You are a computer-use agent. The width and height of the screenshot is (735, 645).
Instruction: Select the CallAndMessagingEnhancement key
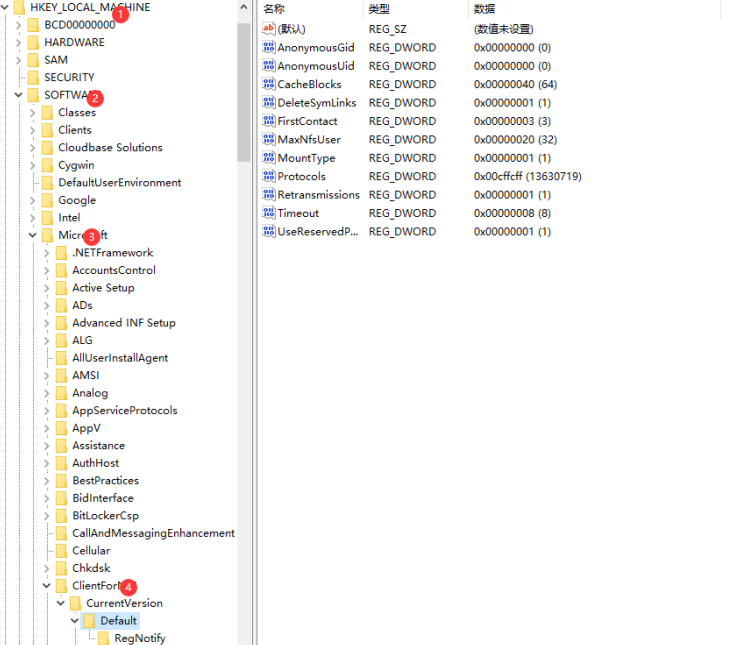point(153,533)
